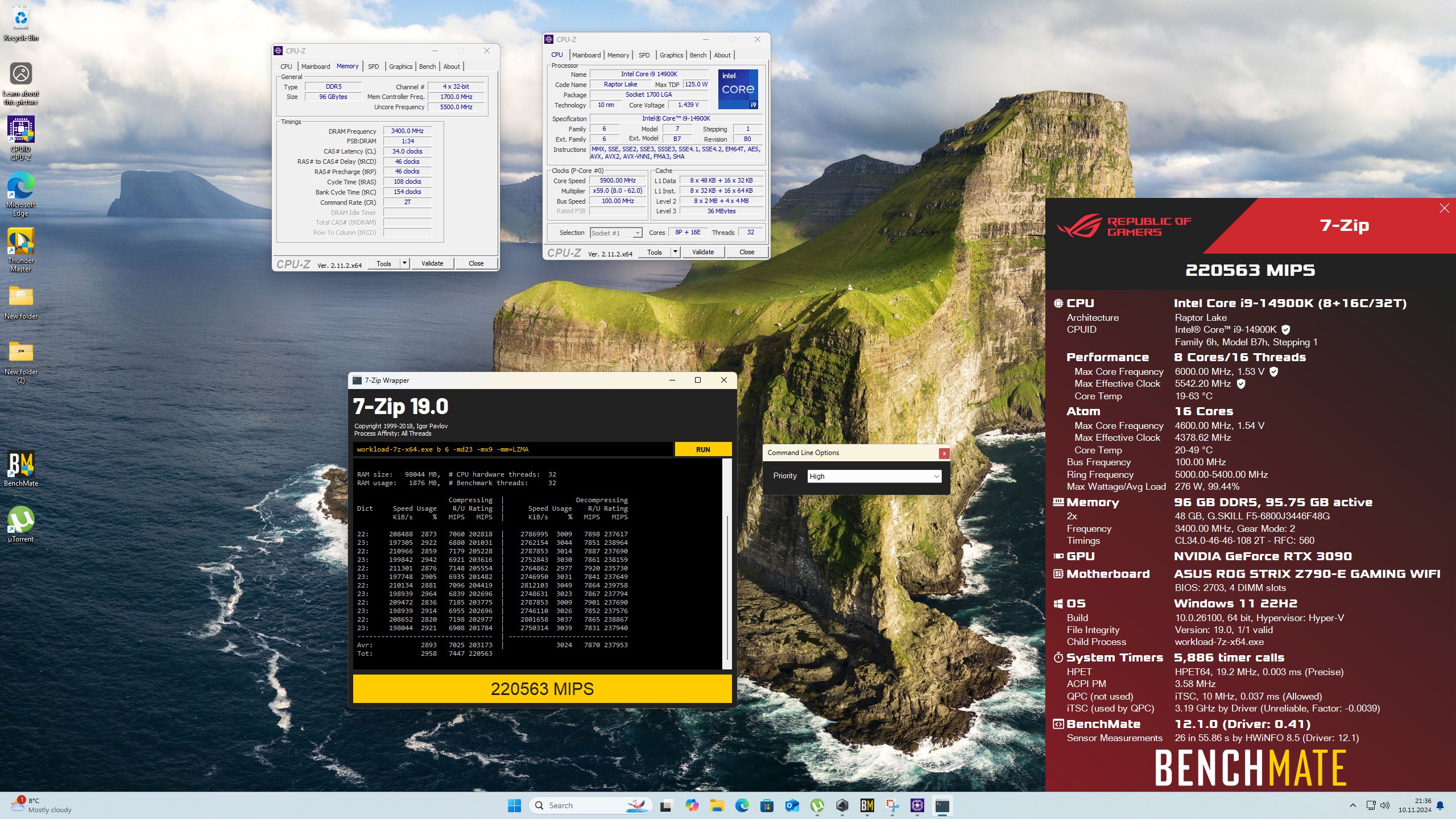Open Microsoft Edge from the taskbar
The image size is (1456, 819).
742,805
